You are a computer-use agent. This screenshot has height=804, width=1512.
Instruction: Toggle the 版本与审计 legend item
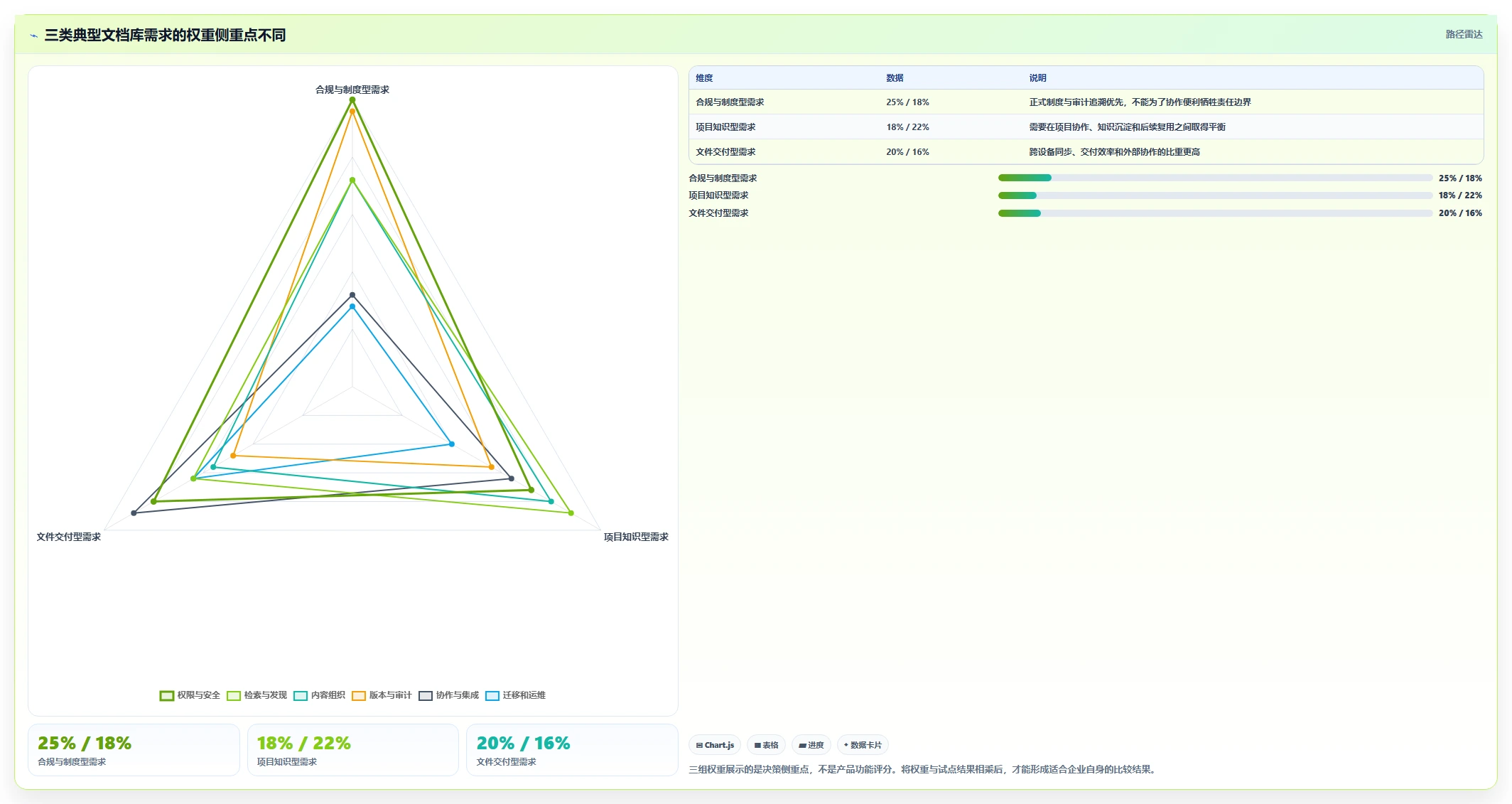(382, 695)
